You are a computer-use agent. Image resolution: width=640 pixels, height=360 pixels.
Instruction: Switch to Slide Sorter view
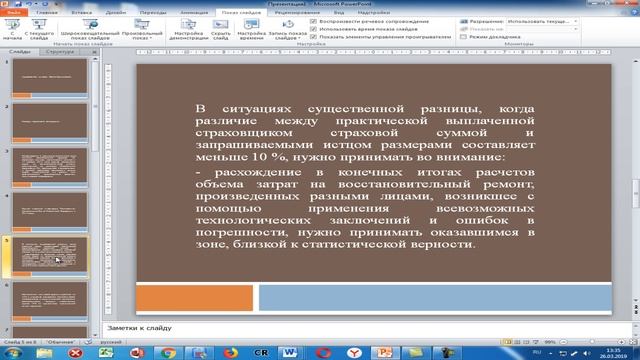[517, 342]
